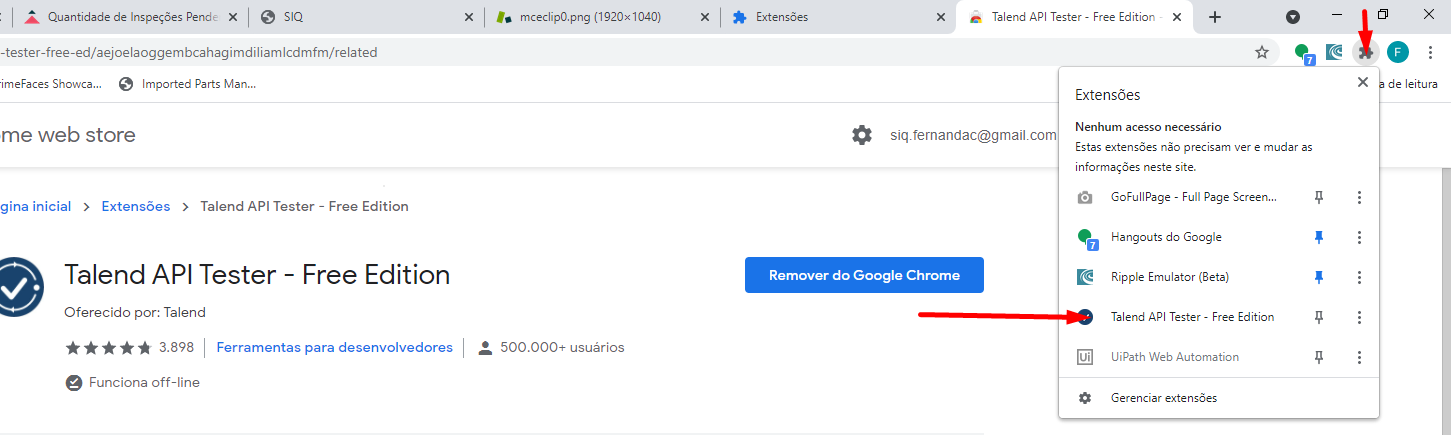The image size is (1451, 435).
Task: Click the 500.000+ usuários text
Action: (564, 348)
